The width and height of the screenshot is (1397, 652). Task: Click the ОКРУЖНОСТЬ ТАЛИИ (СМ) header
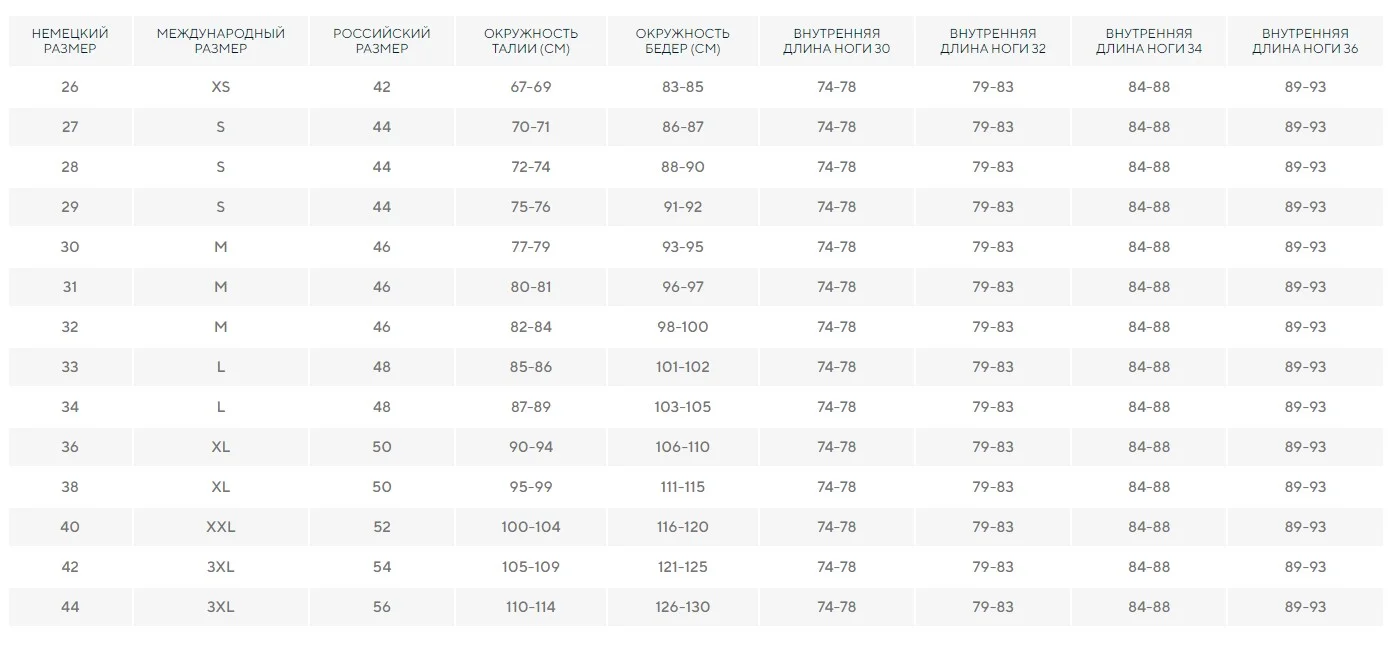click(531, 41)
